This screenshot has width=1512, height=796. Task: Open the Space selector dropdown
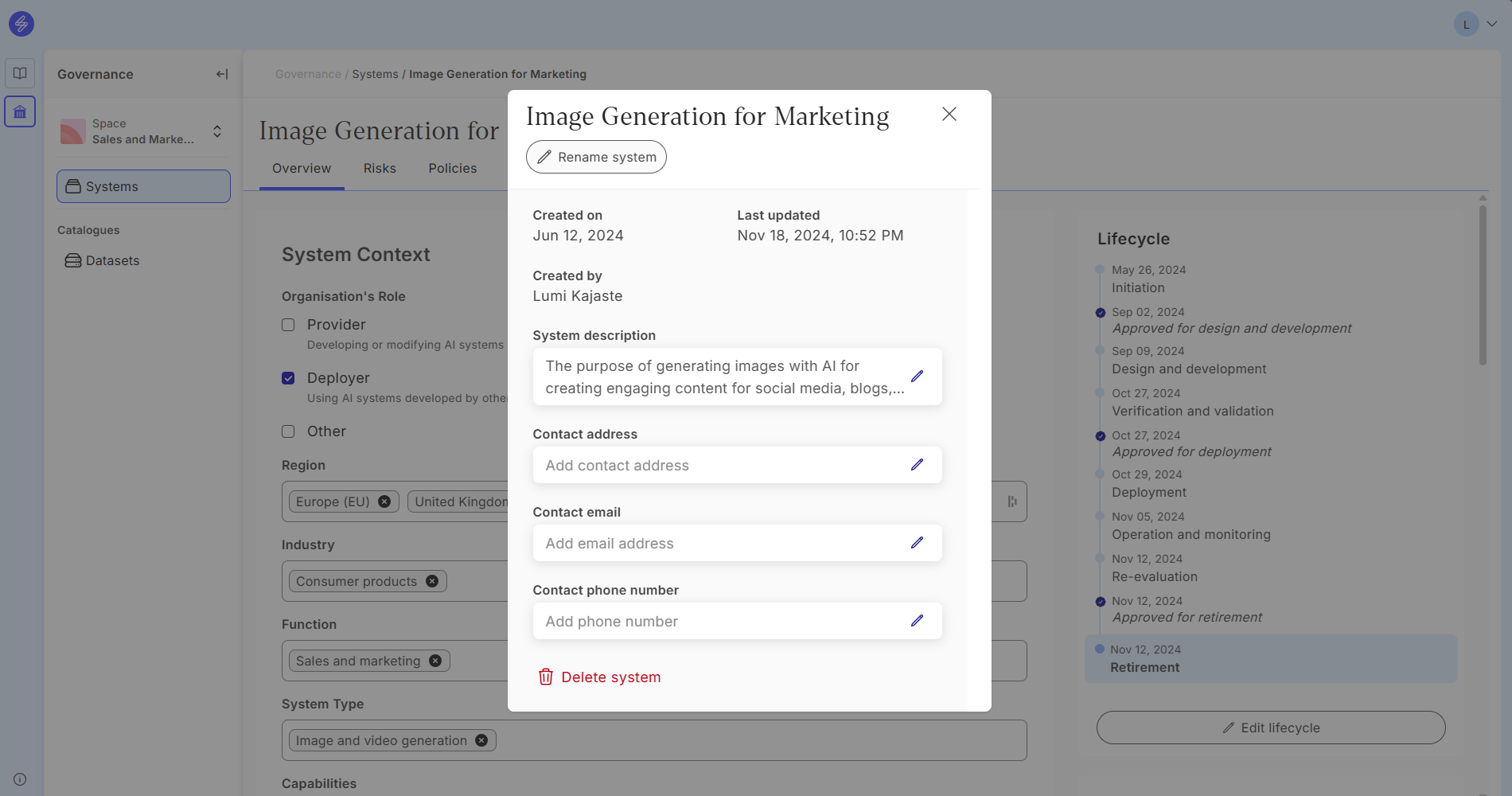216,131
